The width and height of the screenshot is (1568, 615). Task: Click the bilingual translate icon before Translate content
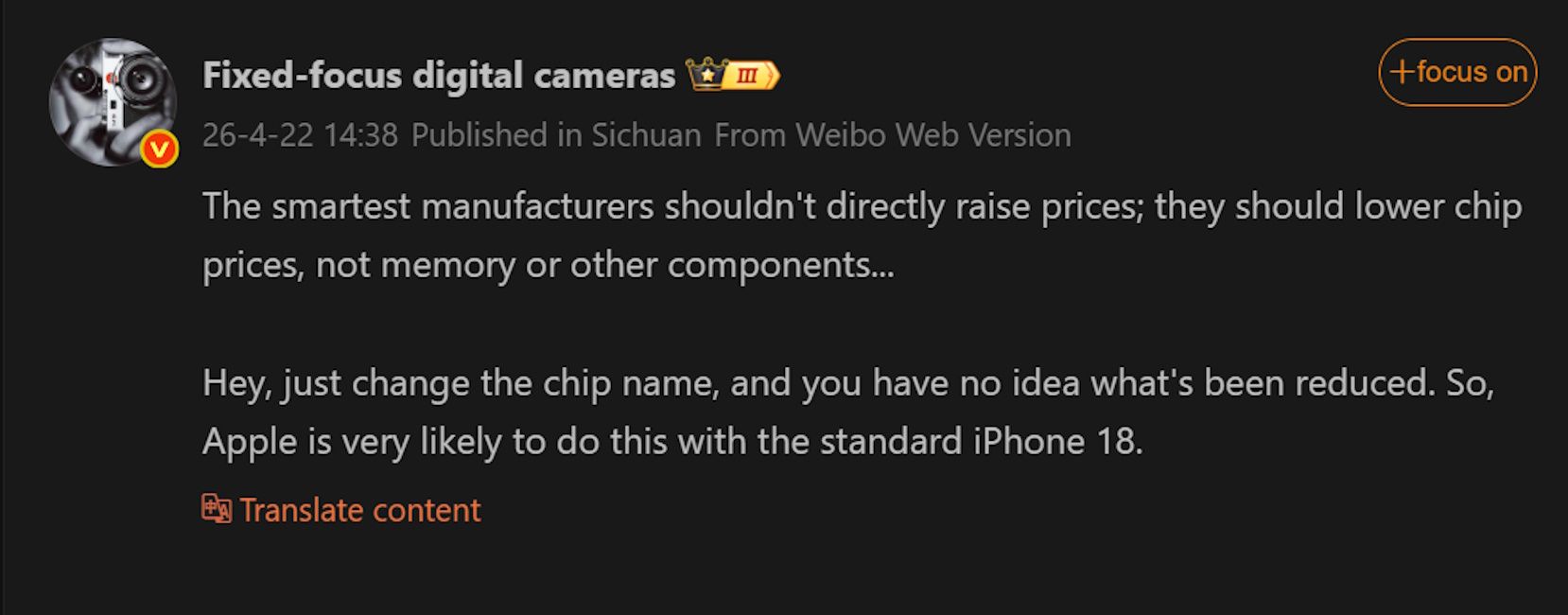(x=216, y=509)
